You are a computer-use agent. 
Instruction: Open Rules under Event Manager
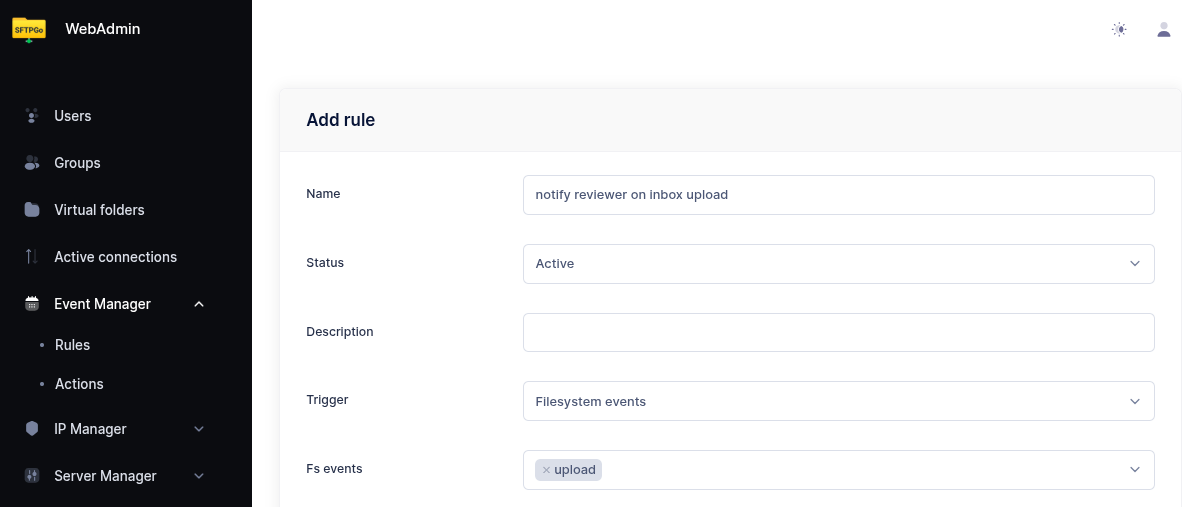tap(72, 345)
